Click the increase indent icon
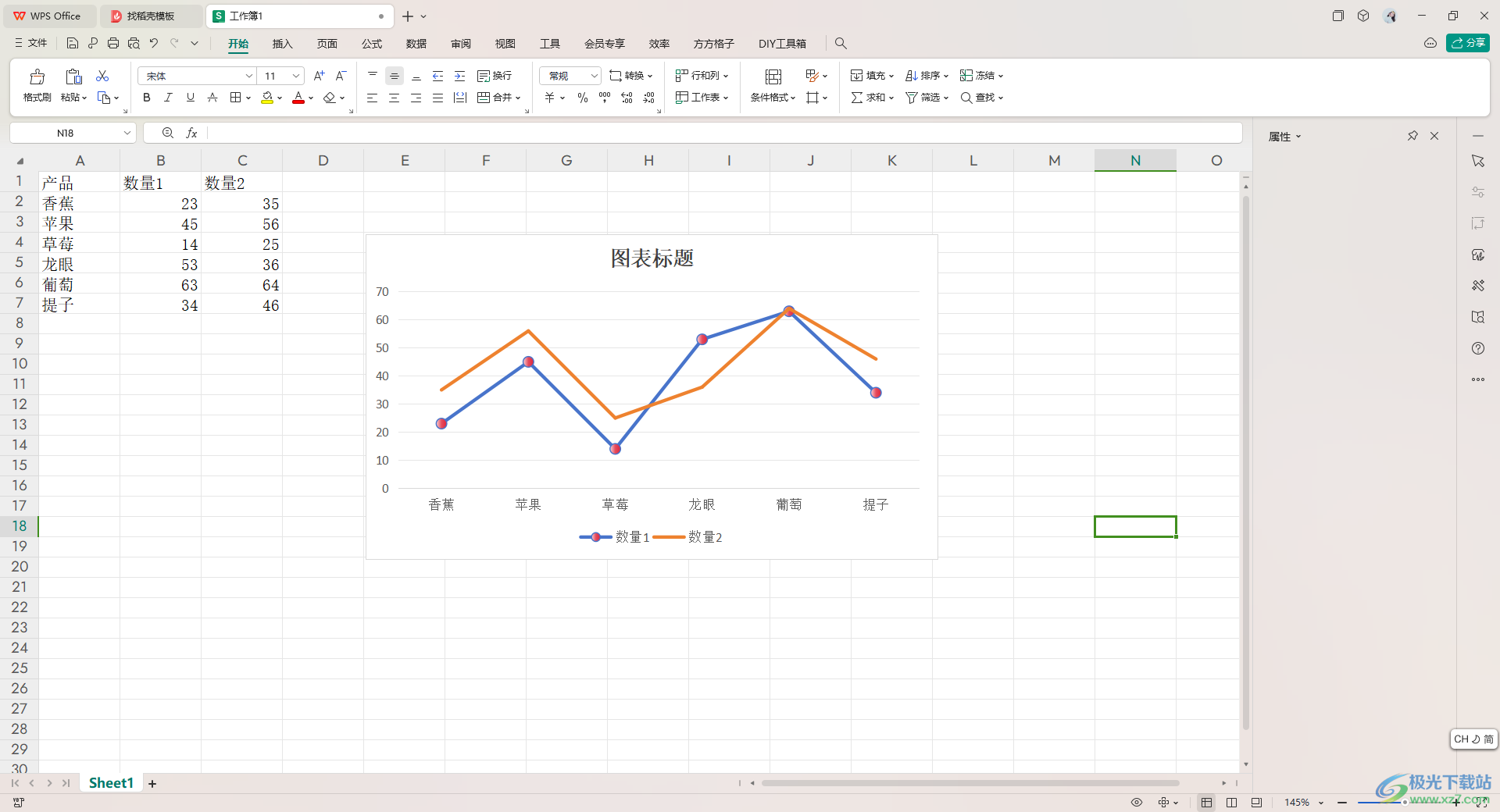Screen dimensions: 1500x812 [x=460, y=76]
